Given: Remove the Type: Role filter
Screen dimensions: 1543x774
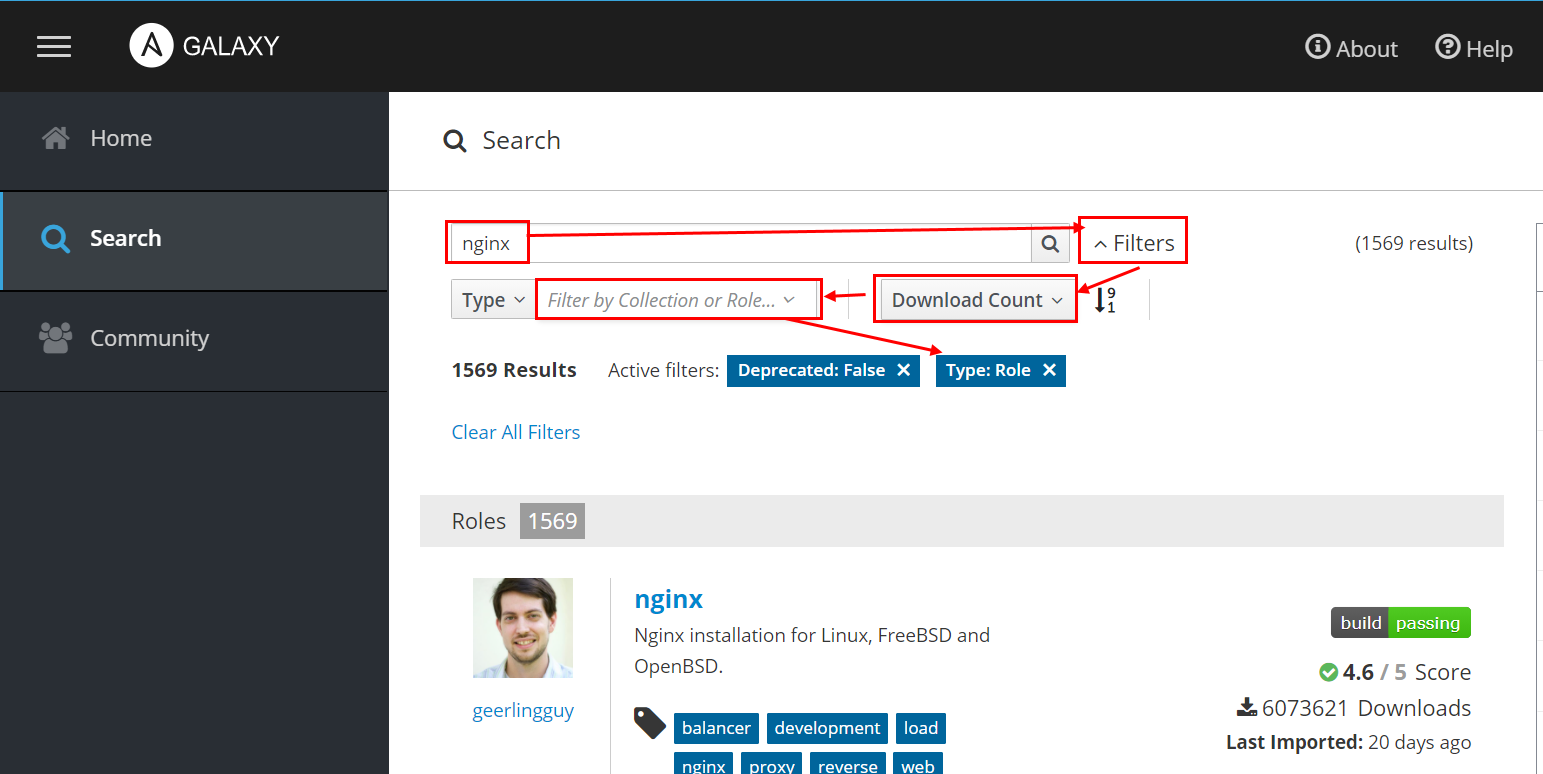Looking at the screenshot, I should click(x=1049, y=370).
